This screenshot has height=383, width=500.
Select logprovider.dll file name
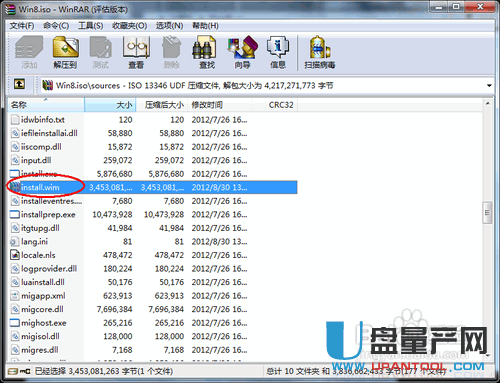point(49,269)
